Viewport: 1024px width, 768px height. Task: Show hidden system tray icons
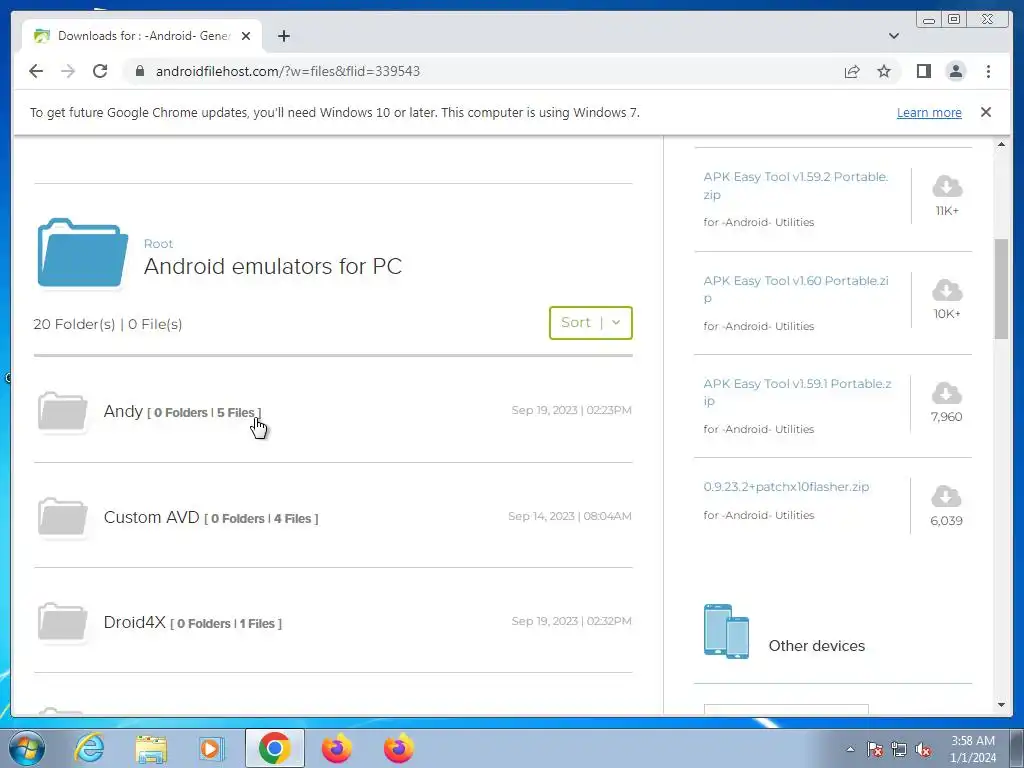(850, 749)
